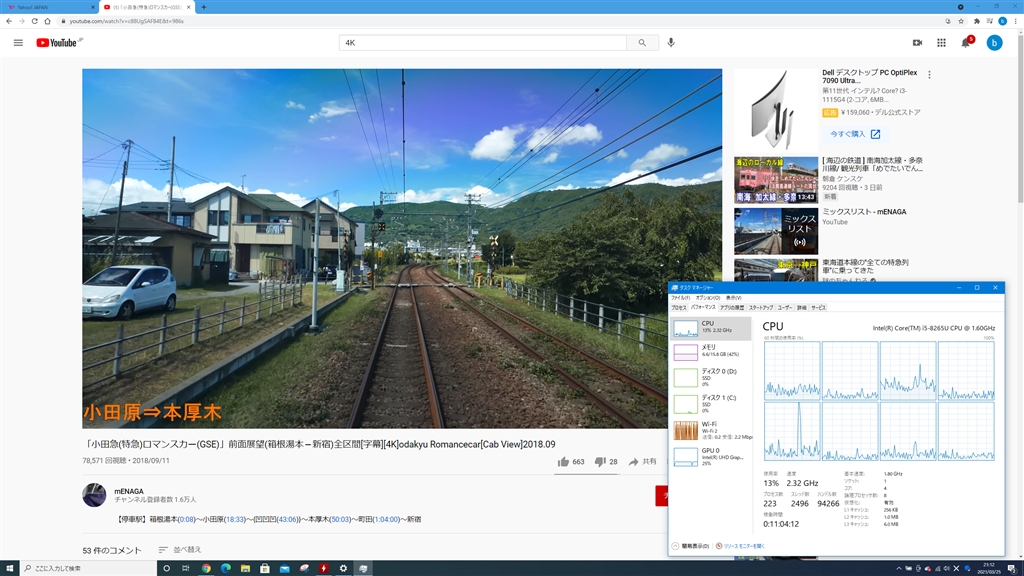Open the mENAGA channel name link
The image size is (1024, 576).
pyautogui.click(x=129, y=491)
